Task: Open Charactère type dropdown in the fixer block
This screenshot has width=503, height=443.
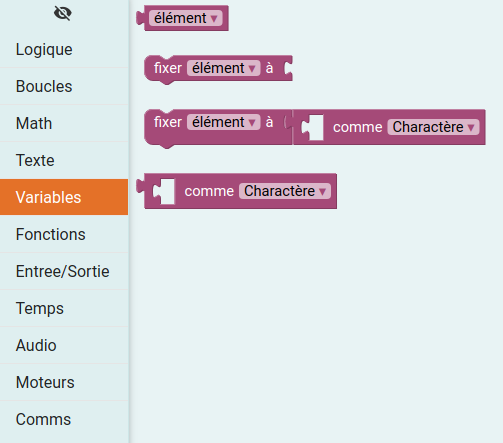Action: (x=433, y=127)
